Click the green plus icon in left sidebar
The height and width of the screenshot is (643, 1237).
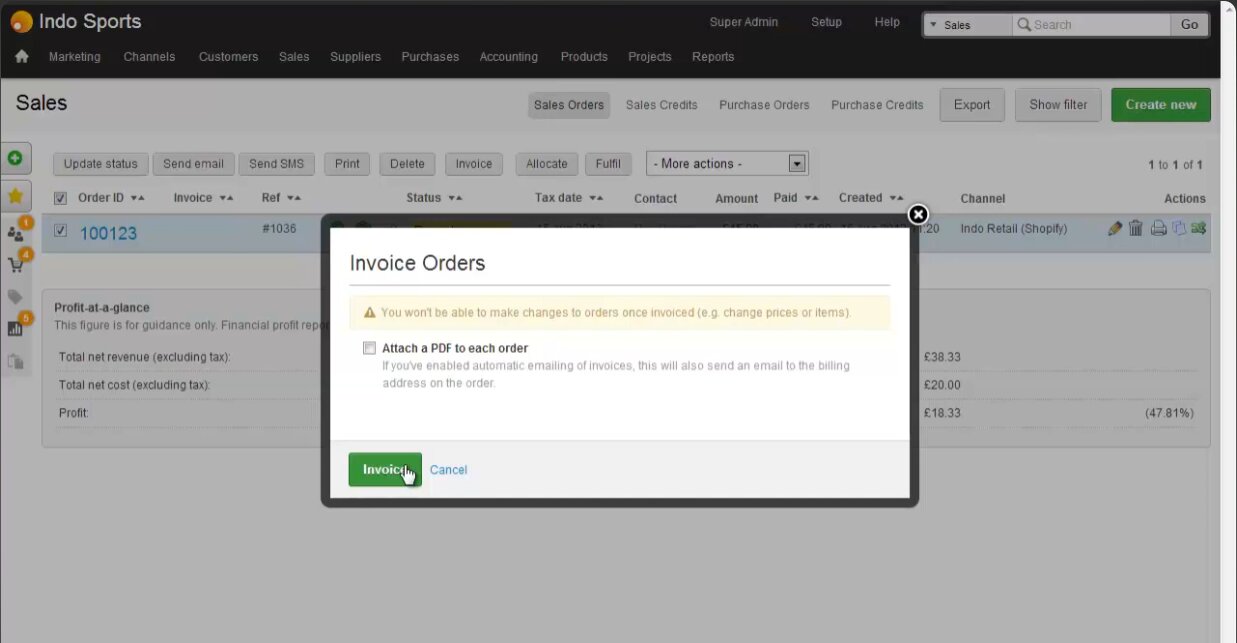[15, 158]
